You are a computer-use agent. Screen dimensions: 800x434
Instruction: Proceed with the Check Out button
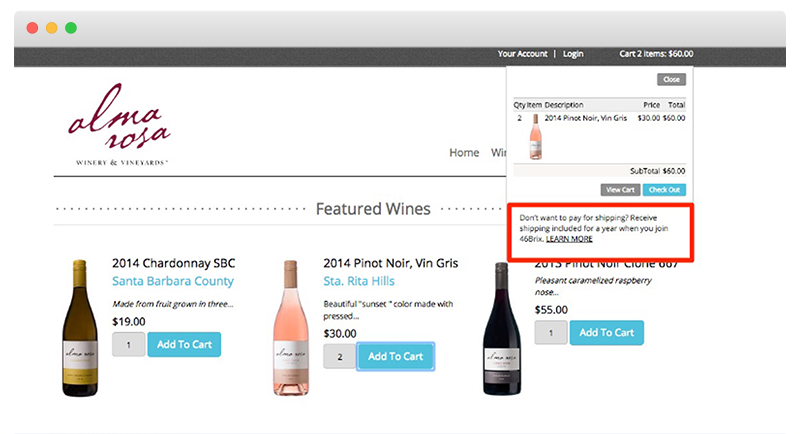click(x=664, y=190)
